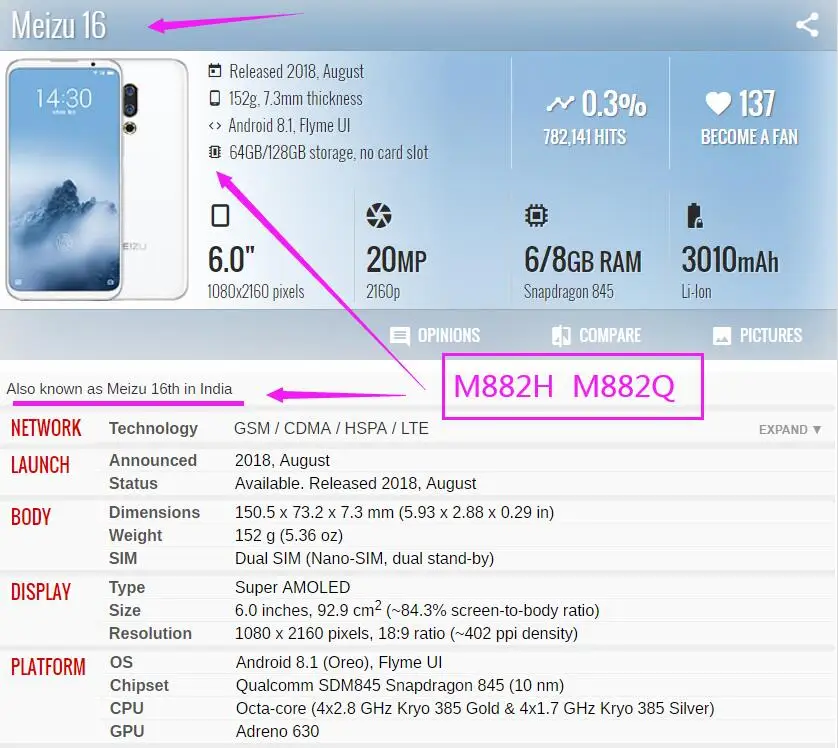Viewport: 838px width, 748px height.
Task: Click the camera shutter icon above 20MP
Action: 379,216
